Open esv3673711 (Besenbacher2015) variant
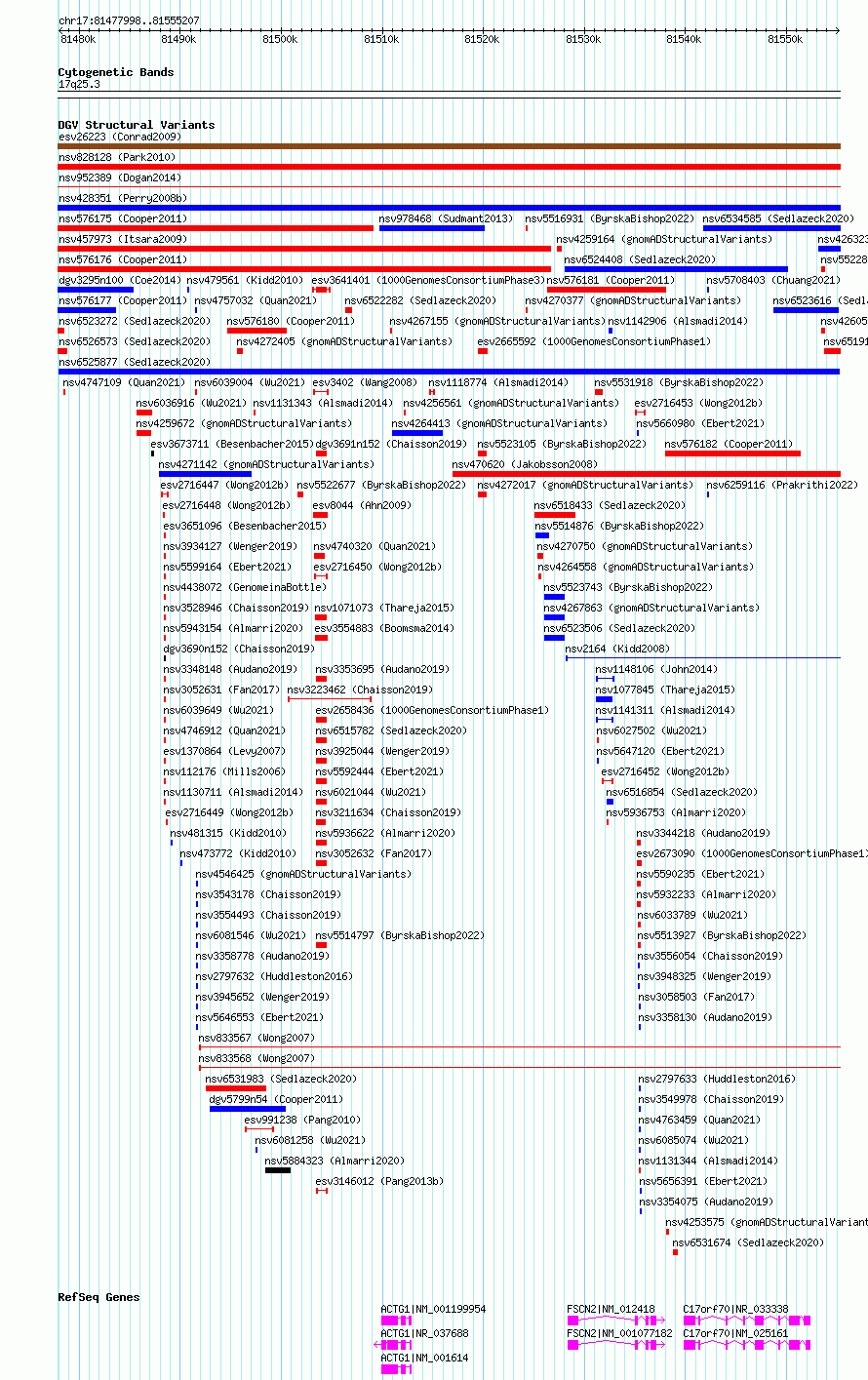The image size is (868, 1380). (232, 444)
